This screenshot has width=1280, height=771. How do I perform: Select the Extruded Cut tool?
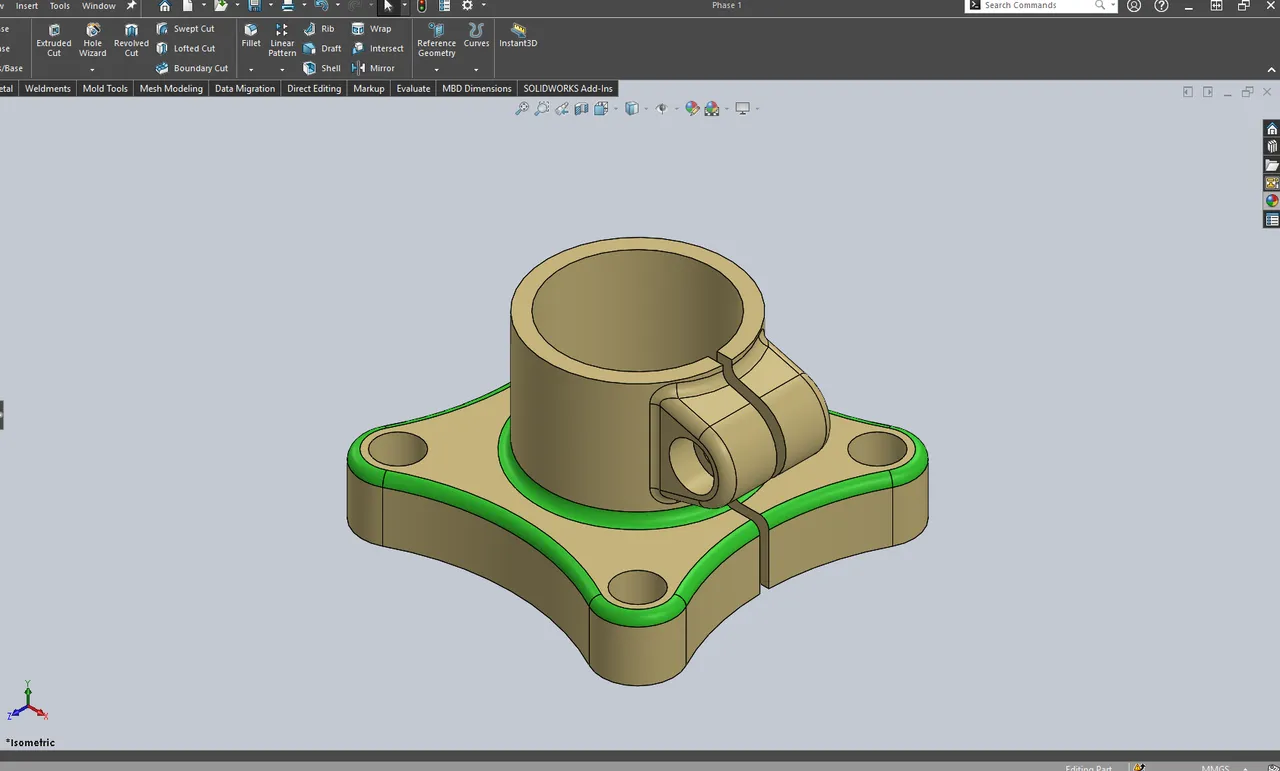pos(54,42)
